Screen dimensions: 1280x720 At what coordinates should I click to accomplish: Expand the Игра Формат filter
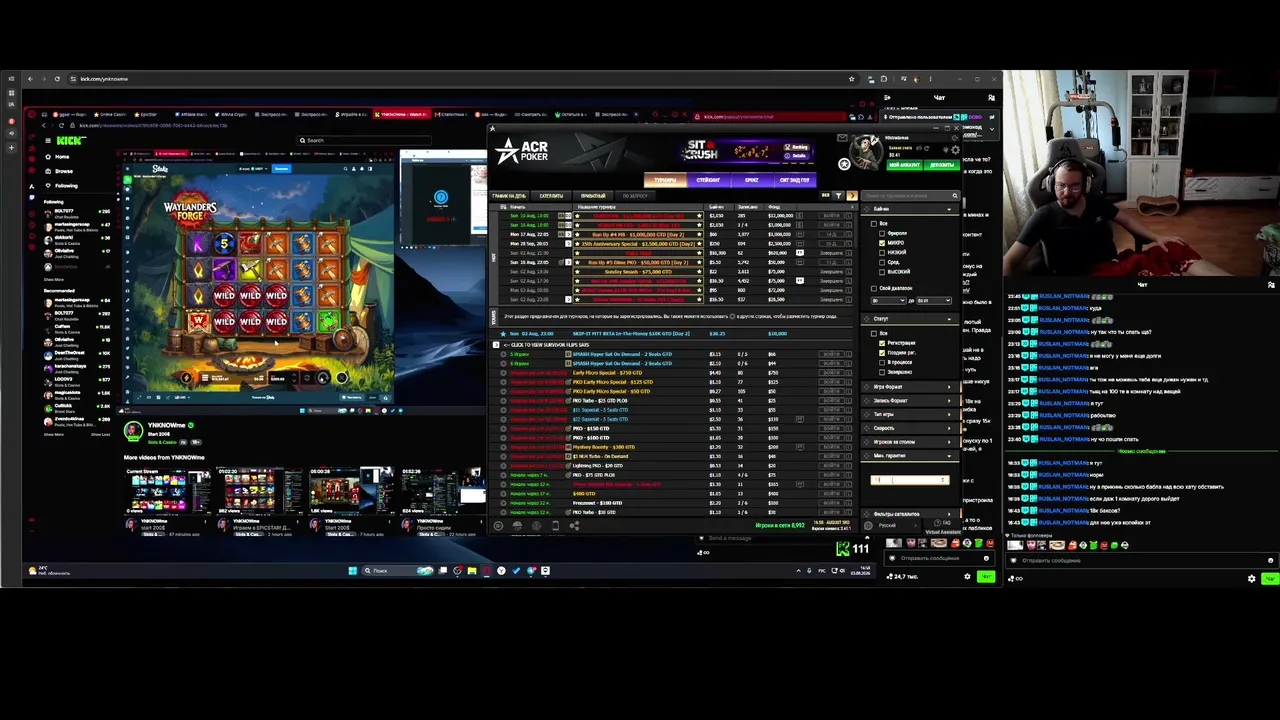[x=912, y=386]
